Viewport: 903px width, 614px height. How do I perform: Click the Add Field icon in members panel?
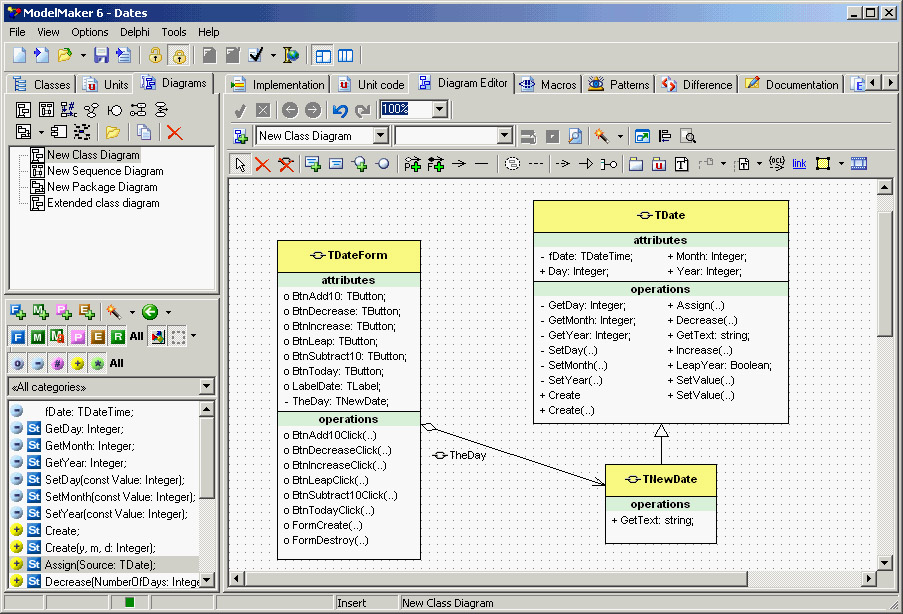click(19, 312)
